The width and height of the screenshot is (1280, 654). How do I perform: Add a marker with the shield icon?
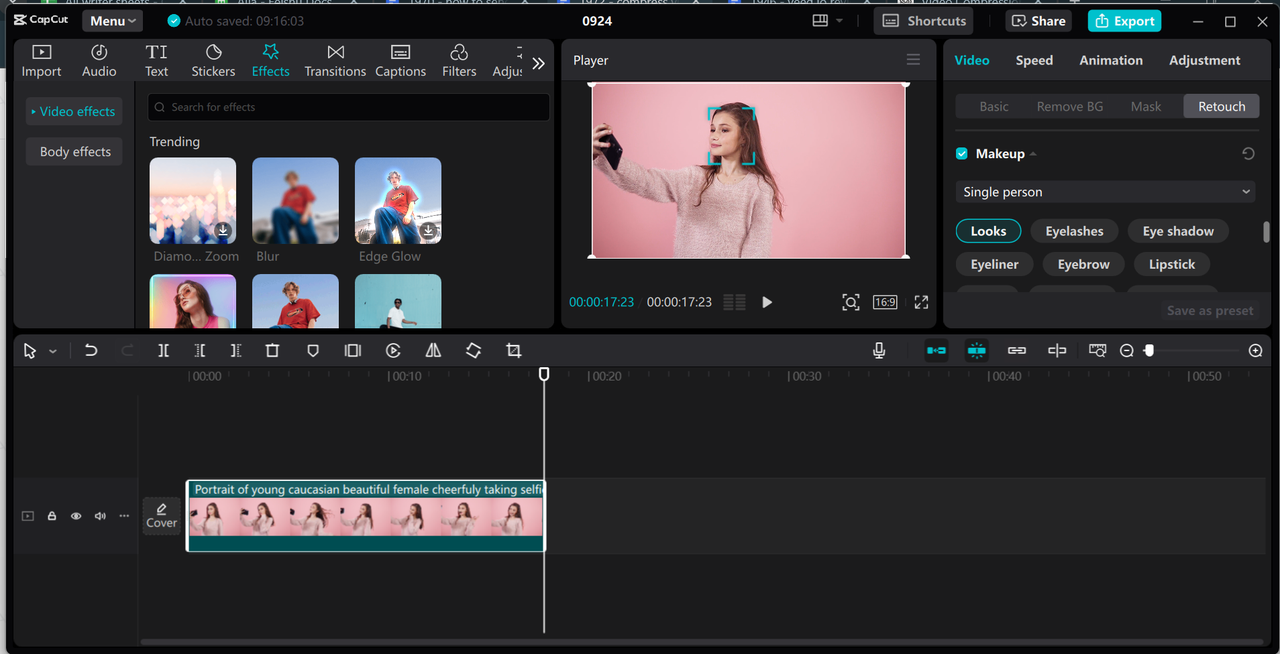pos(313,351)
